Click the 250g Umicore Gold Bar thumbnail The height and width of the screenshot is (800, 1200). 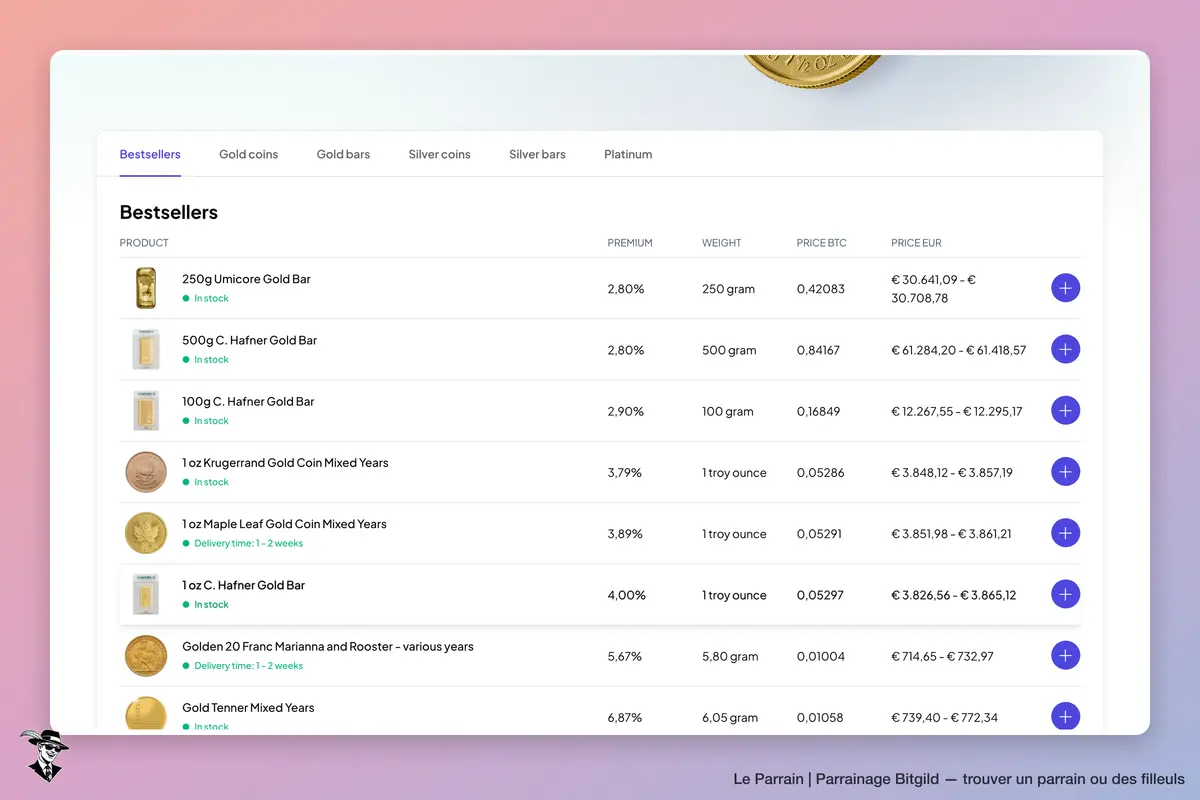146,288
